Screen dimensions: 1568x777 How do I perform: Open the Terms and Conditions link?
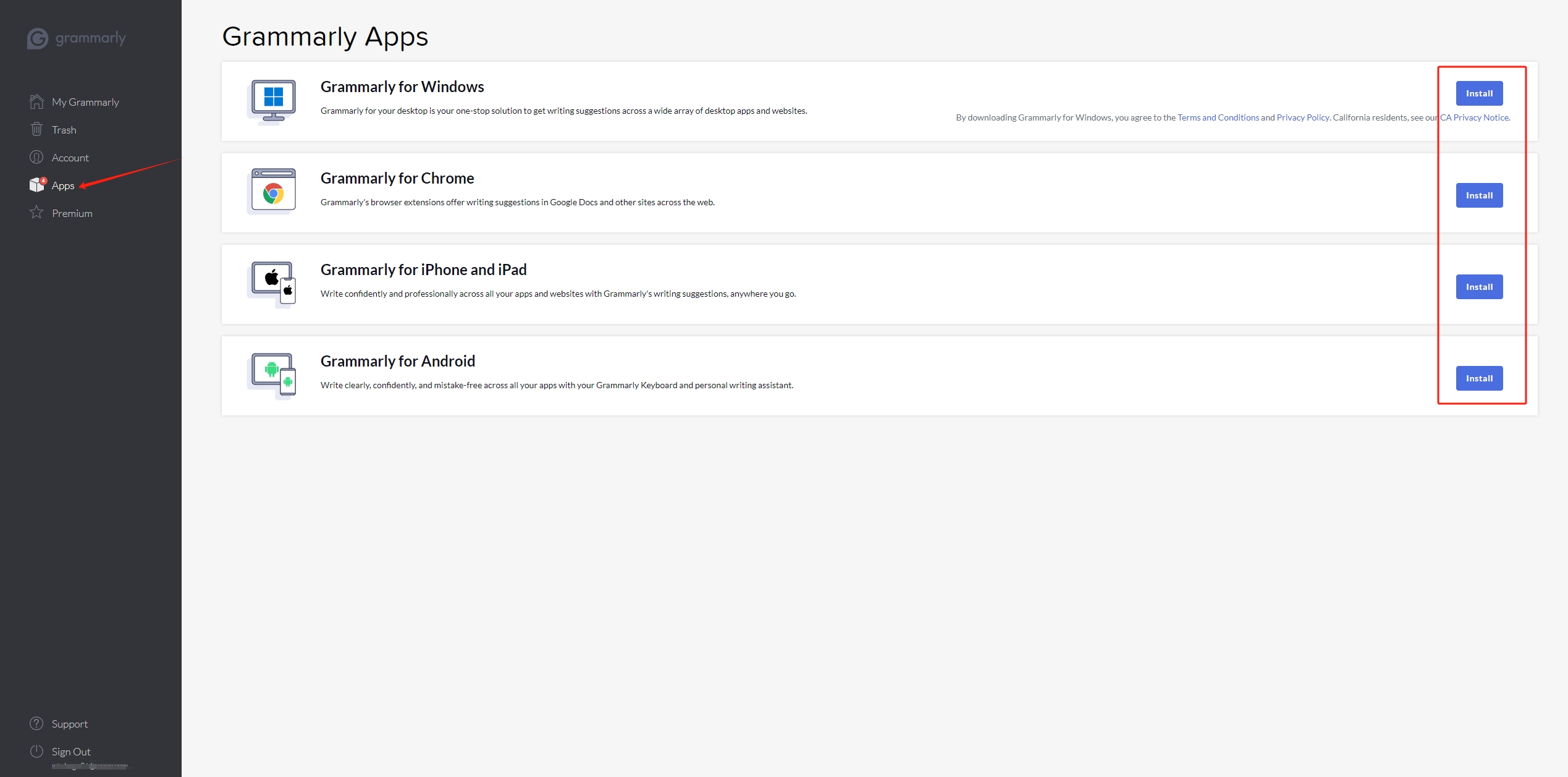(x=1218, y=117)
